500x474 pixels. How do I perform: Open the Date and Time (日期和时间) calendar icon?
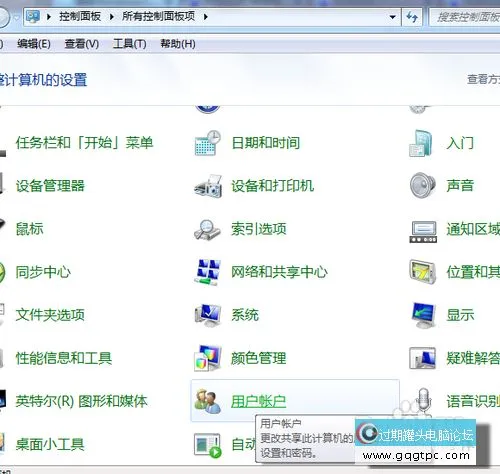point(207,143)
